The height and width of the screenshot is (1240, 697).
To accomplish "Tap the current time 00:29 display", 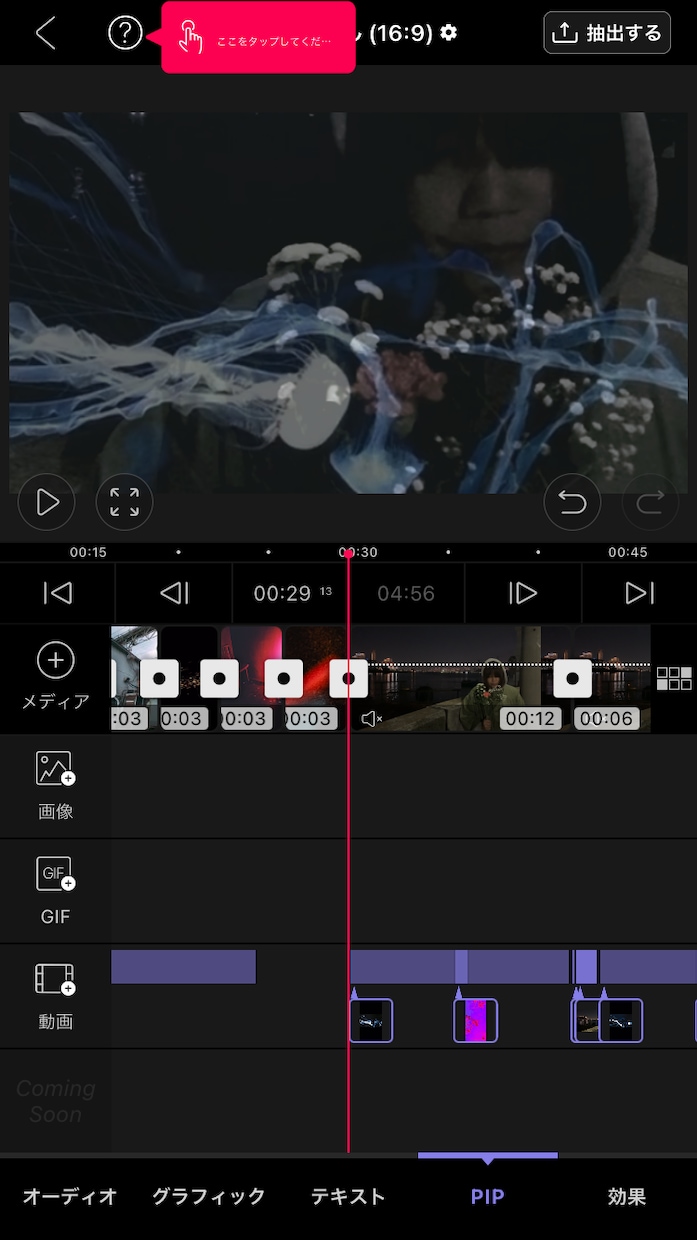I will click(x=292, y=593).
